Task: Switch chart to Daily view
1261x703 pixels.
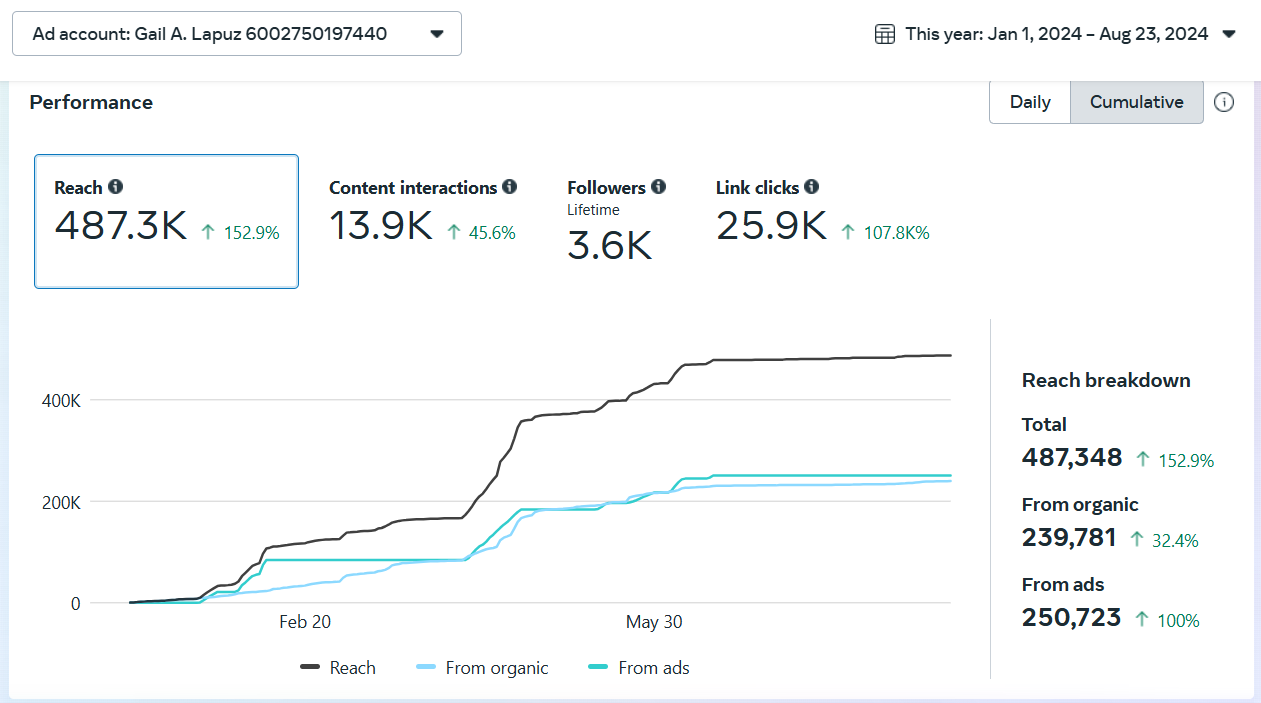Action: (1030, 102)
